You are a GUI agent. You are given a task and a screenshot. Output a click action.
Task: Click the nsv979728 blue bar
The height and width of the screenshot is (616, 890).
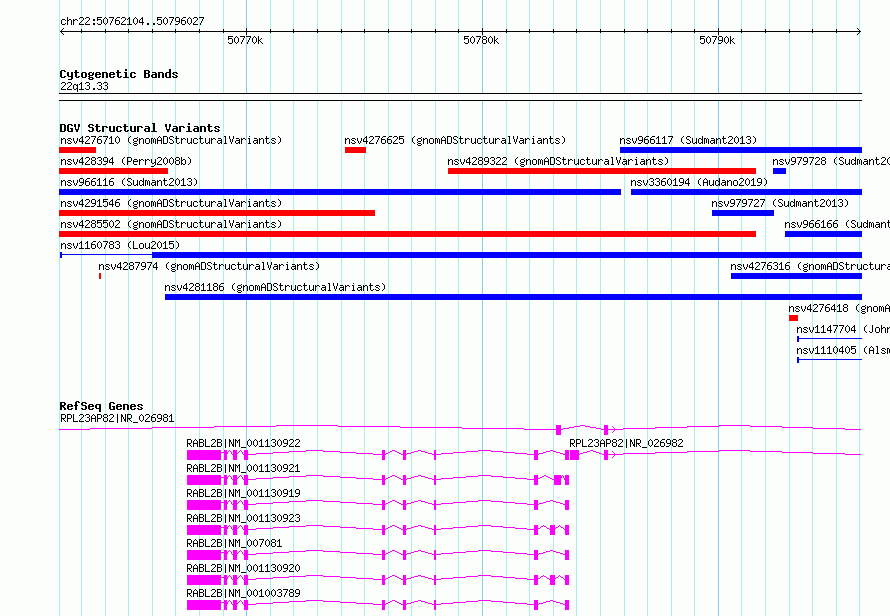(779, 171)
